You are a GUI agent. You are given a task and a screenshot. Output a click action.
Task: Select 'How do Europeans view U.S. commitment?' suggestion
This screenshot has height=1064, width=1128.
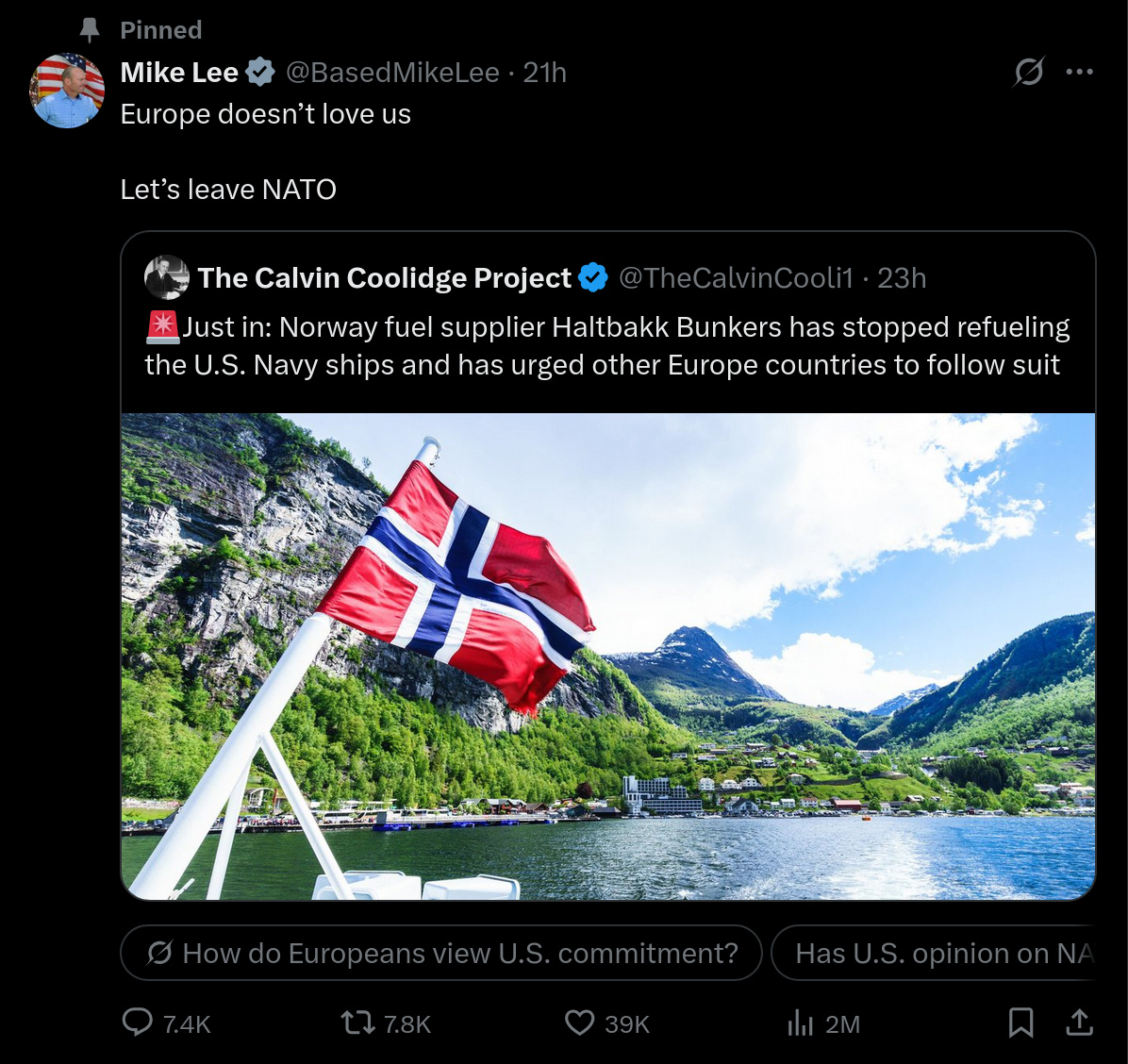(441, 954)
